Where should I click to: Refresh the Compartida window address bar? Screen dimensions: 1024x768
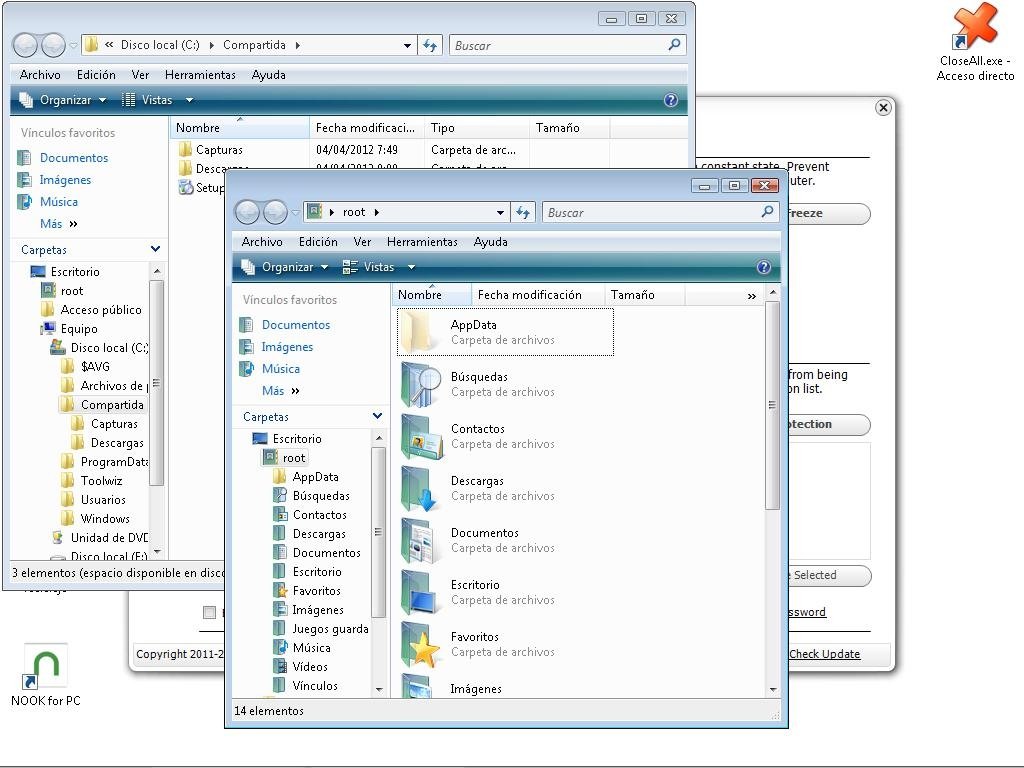(430, 45)
